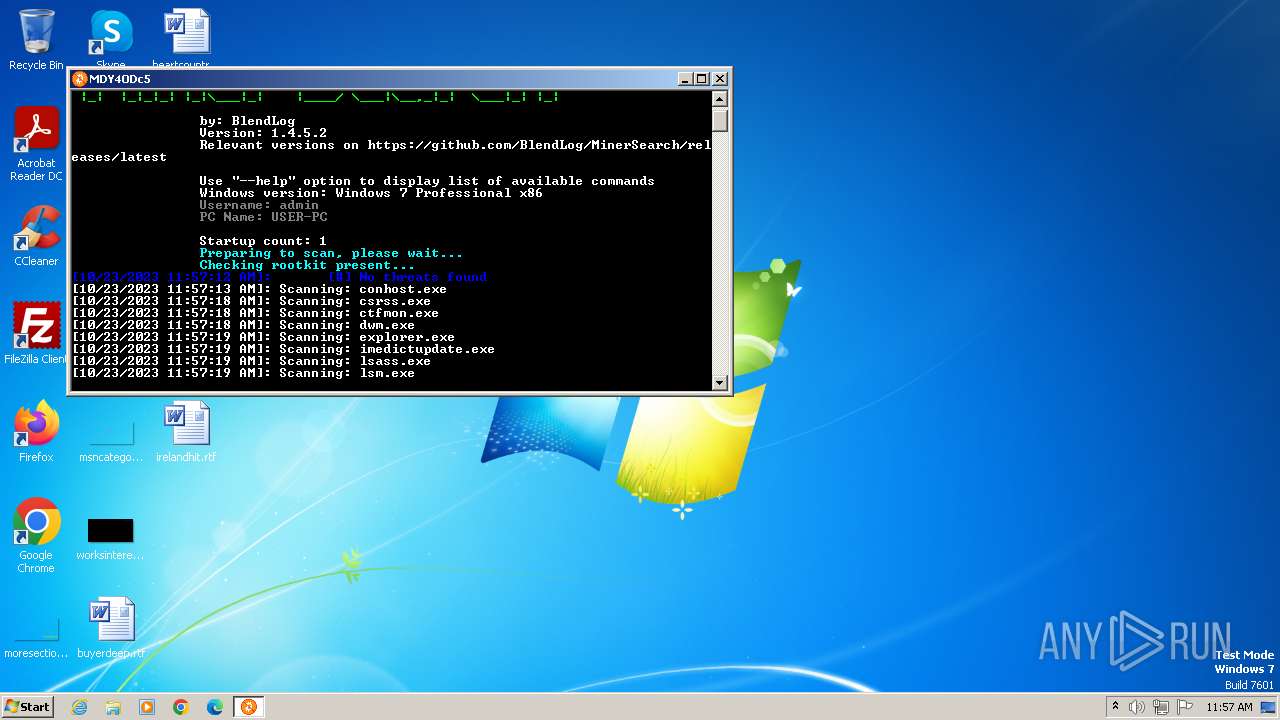Viewport: 1280px width, 720px height.
Task: Open Windows Explorer folder in taskbar
Action: (113, 707)
